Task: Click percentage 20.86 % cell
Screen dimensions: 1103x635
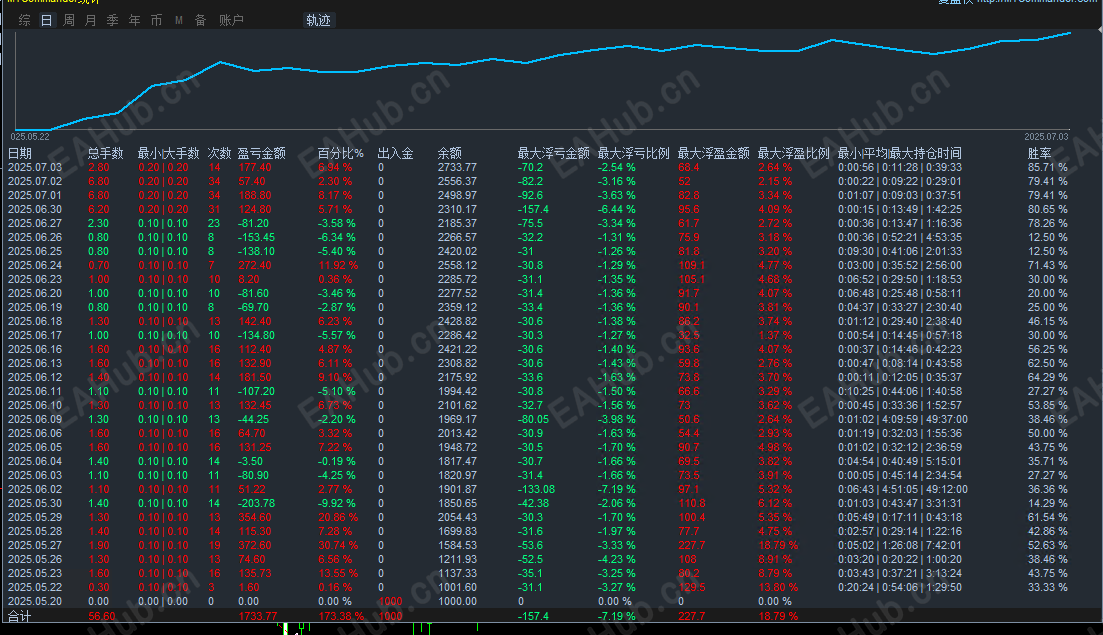Action: click(338, 518)
